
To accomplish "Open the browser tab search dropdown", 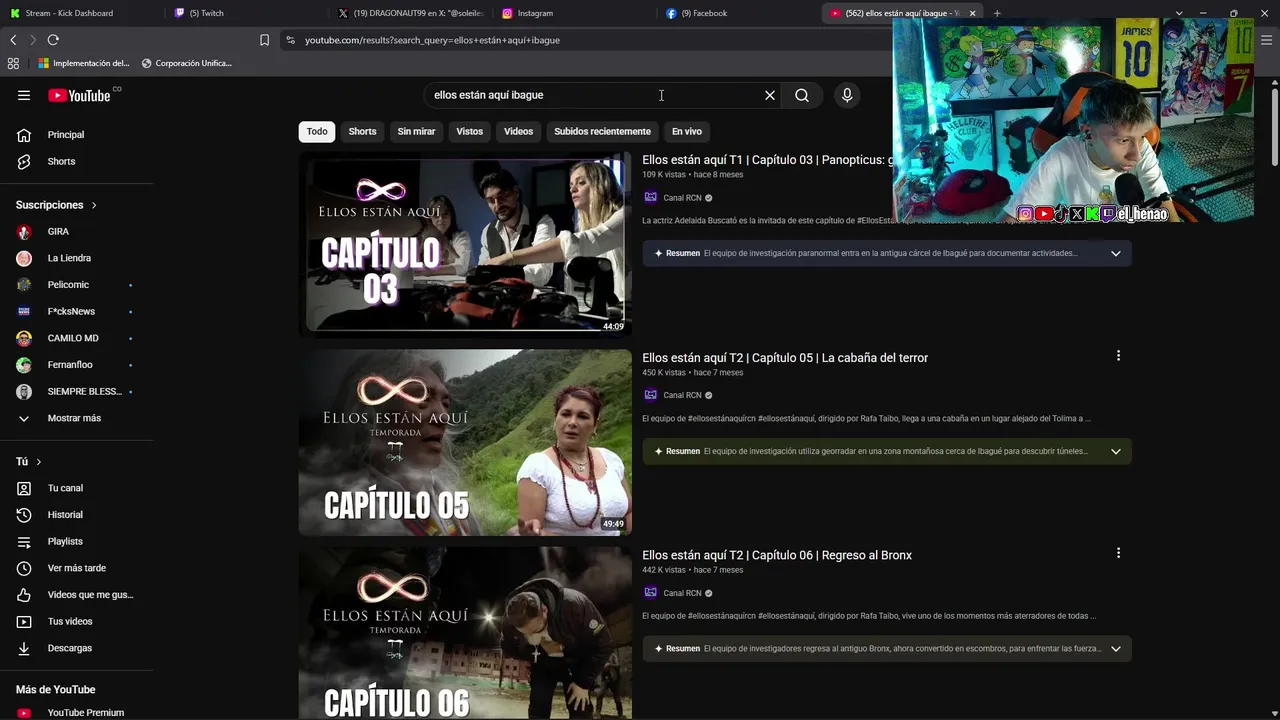I will pyautogui.click(x=1179, y=13).
